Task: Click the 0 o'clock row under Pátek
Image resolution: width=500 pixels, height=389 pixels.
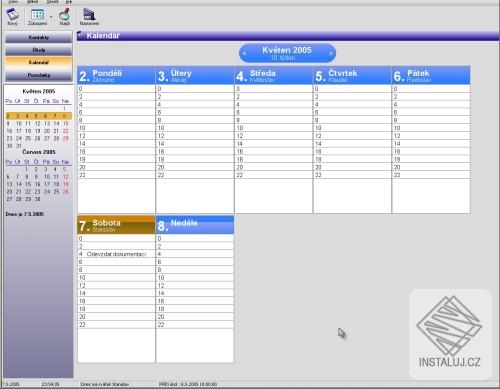Action: coord(431,89)
